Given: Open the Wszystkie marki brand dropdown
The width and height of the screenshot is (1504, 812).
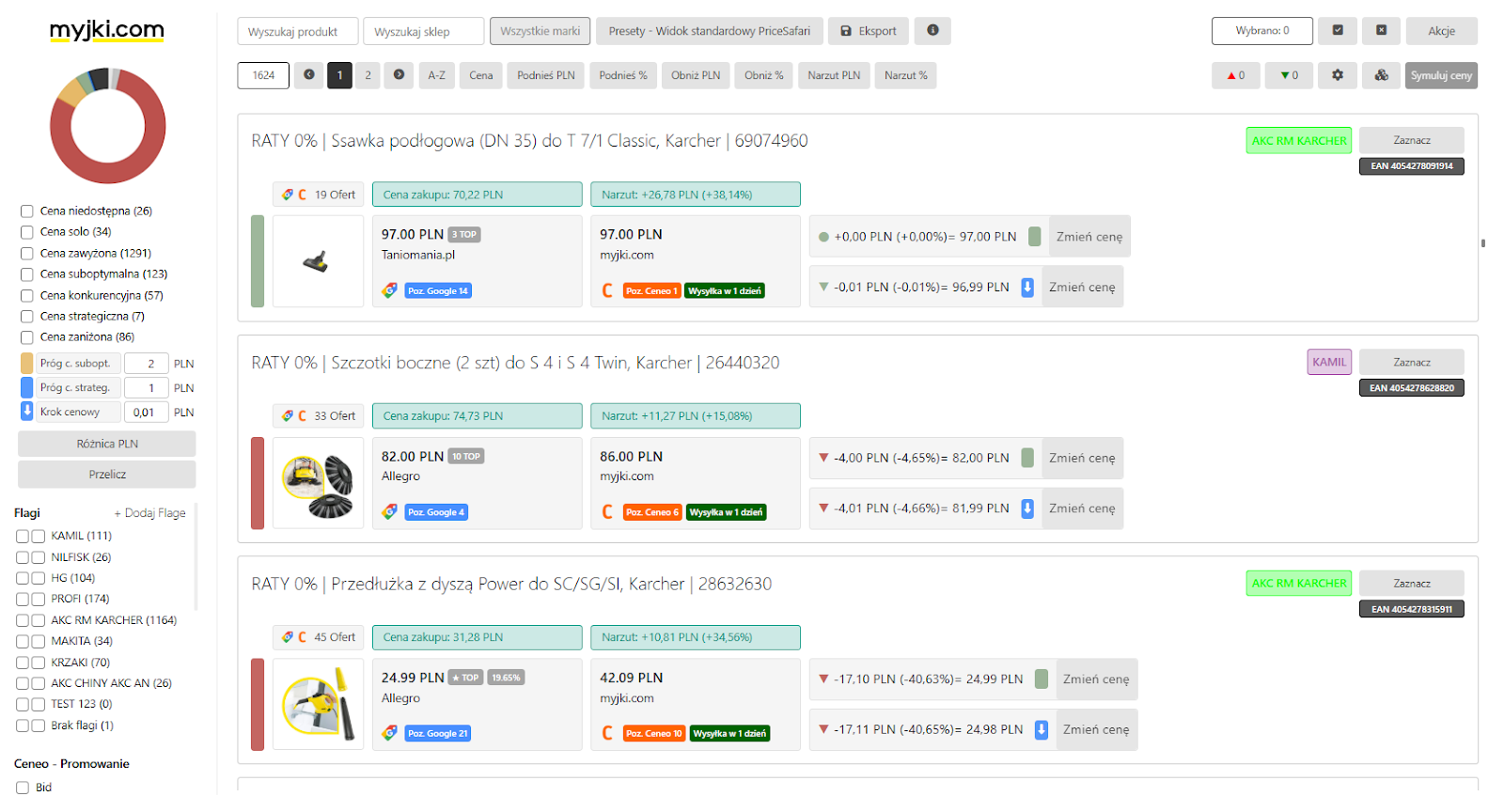Looking at the screenshot, I should 540,31.
